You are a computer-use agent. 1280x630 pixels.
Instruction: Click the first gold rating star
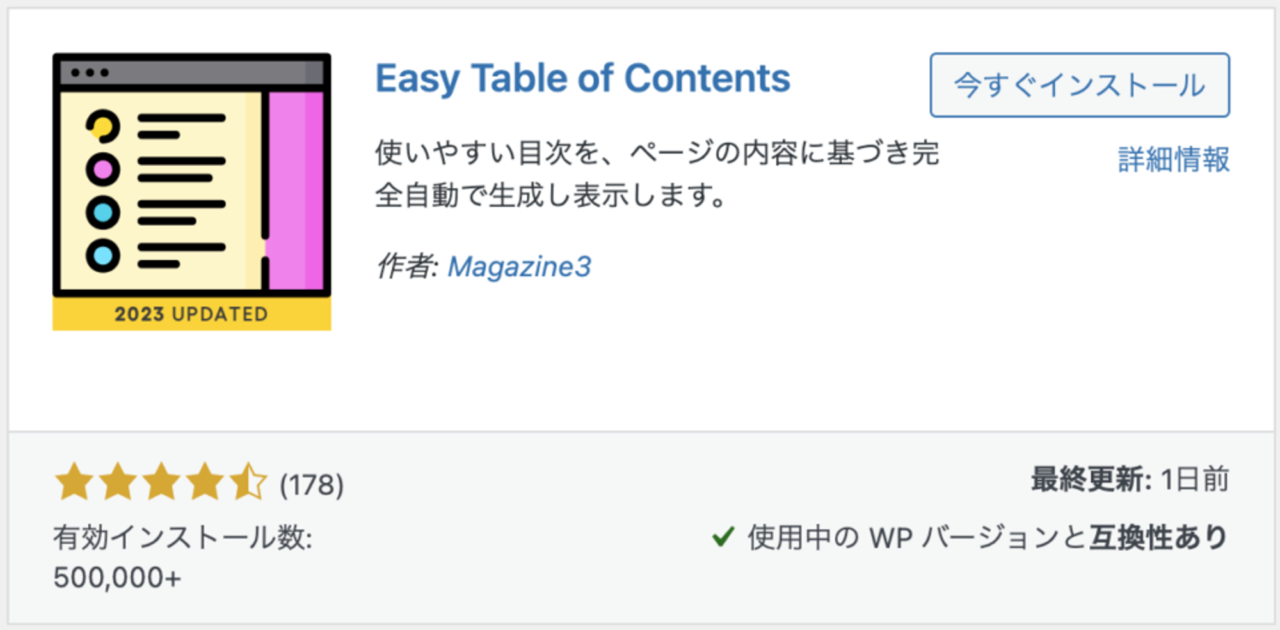(x=74, y=485)
